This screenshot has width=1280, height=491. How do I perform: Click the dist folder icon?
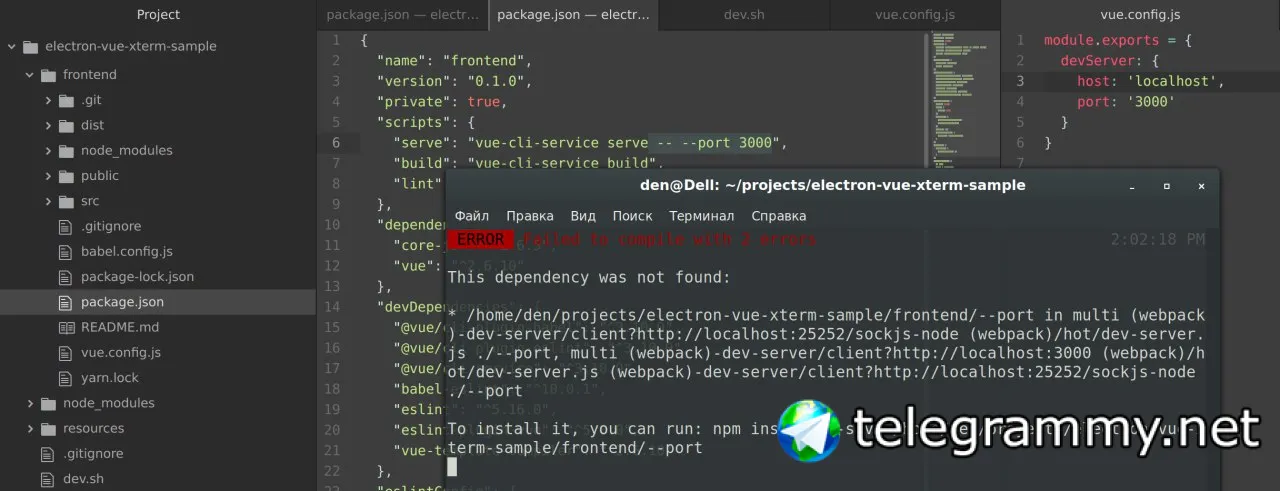(x=67, y=125)
